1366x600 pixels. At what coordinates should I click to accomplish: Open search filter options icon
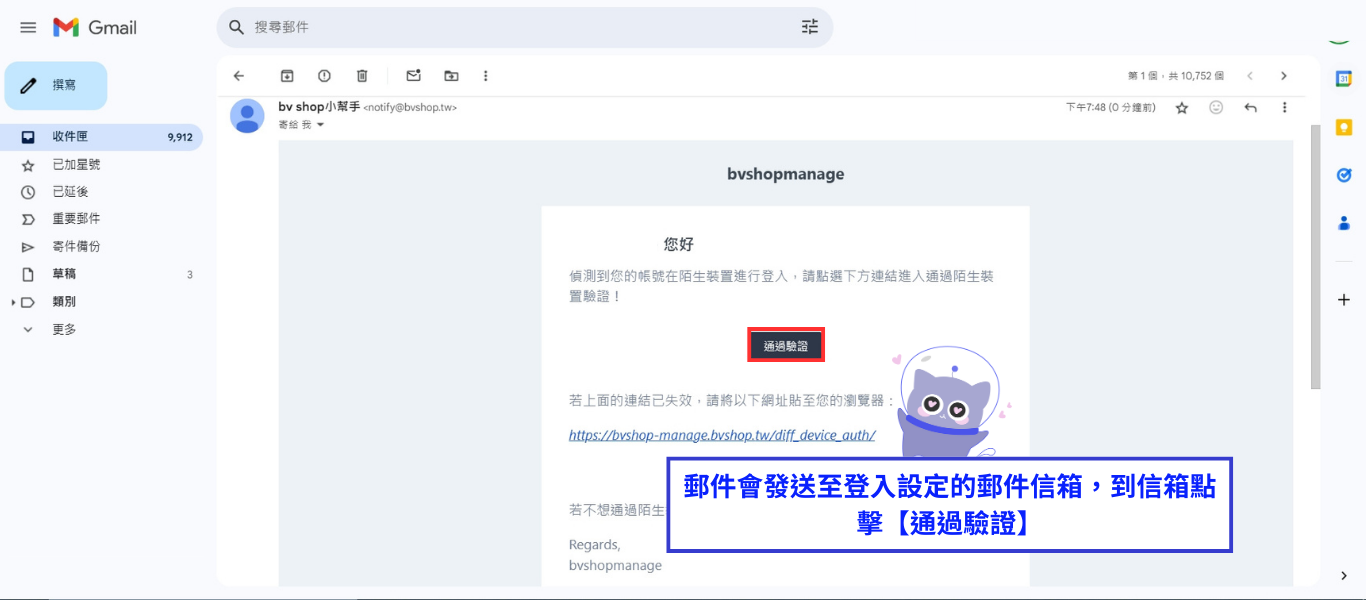click(x=810, y=27)
